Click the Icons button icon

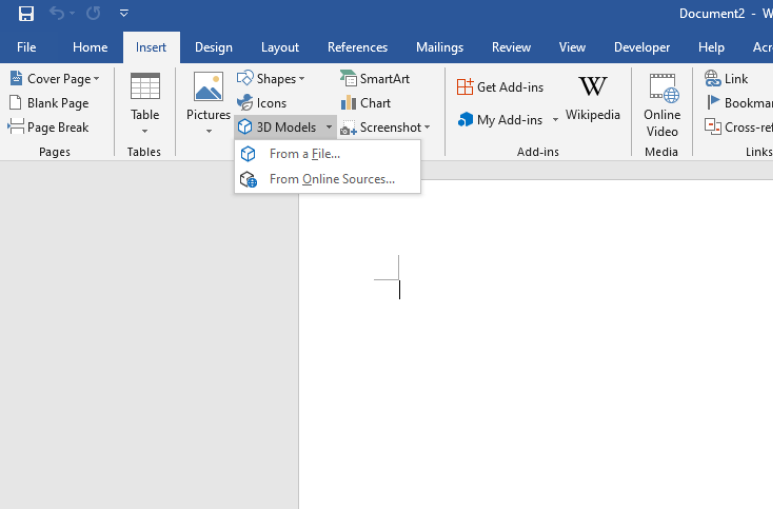point(245,103)
